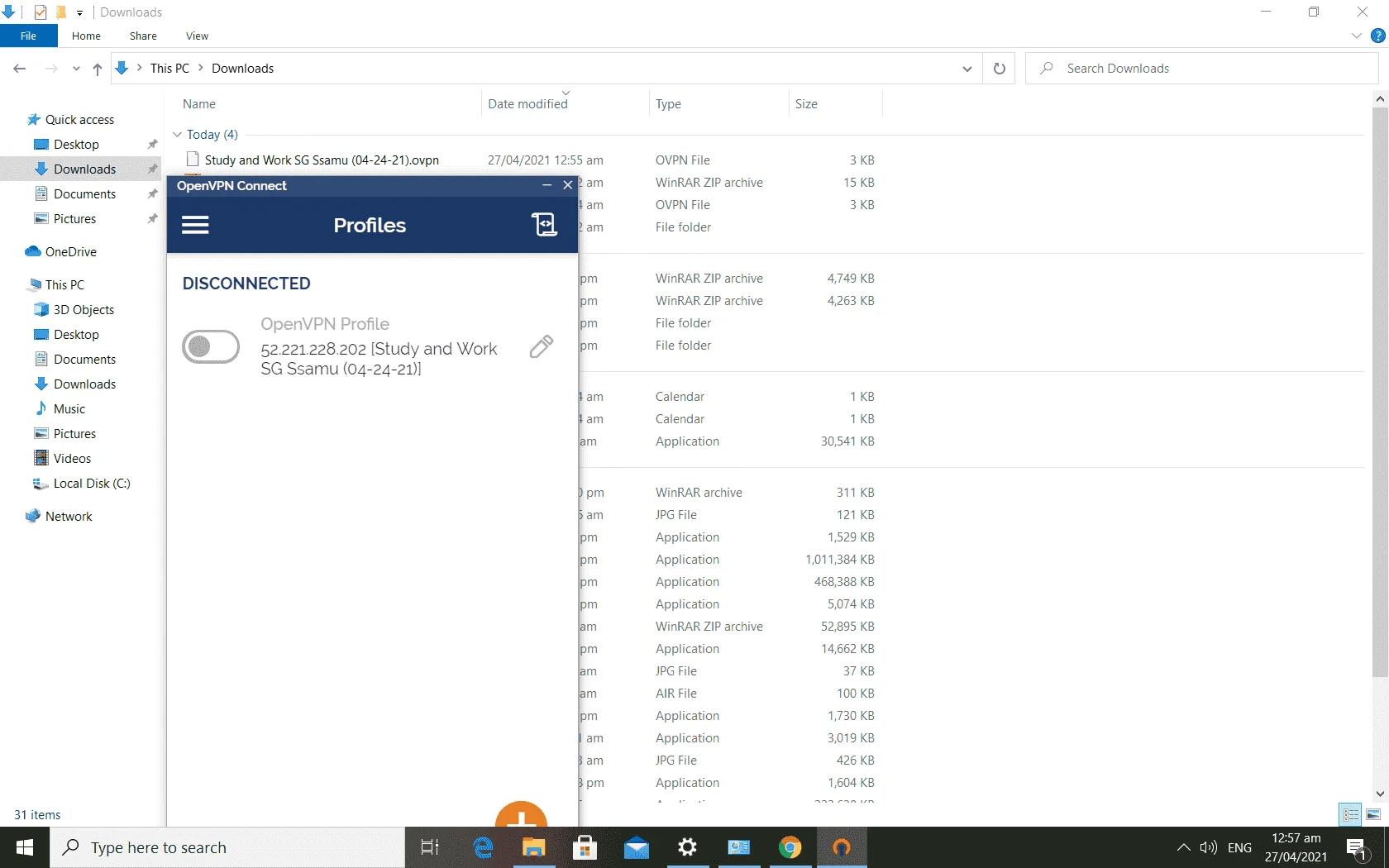
Task: Open the volume control in system tray
Action: tap(1209, 847)
